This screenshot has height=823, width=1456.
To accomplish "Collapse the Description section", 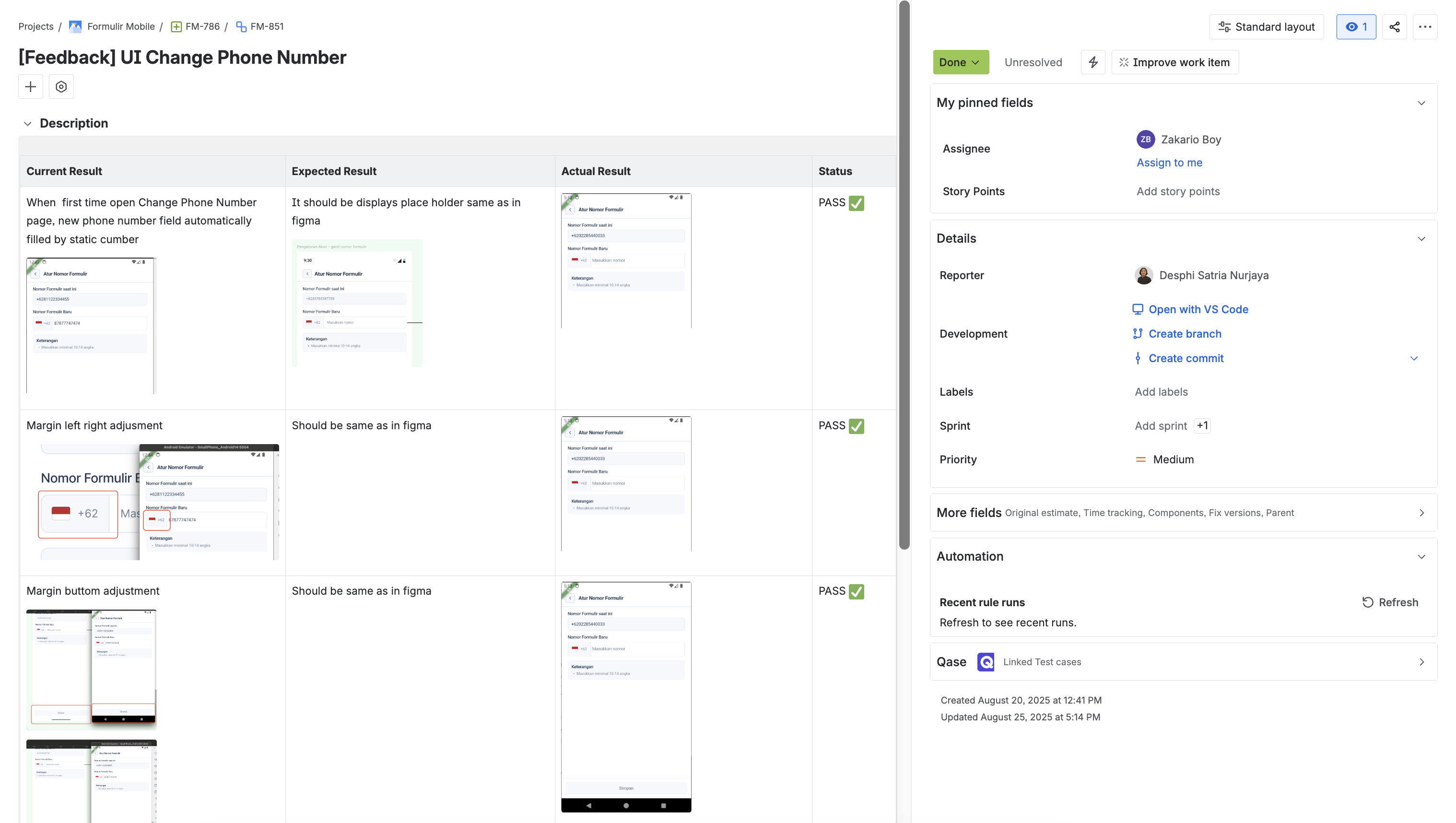I will 28,123.
